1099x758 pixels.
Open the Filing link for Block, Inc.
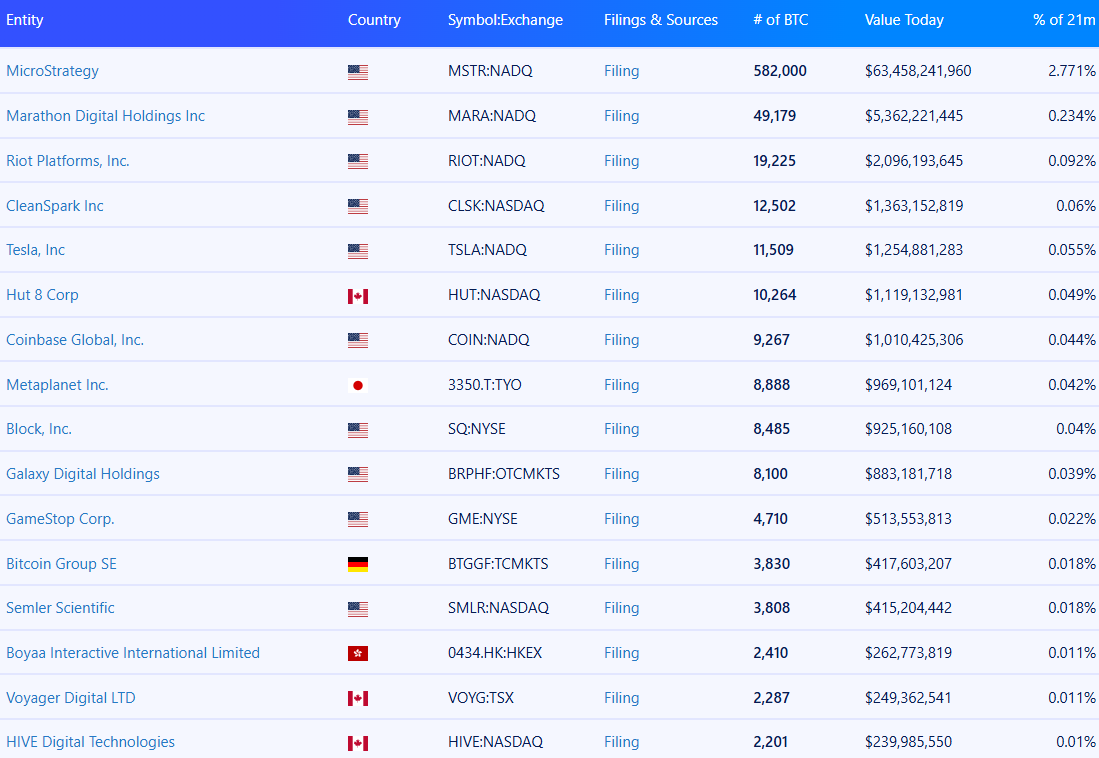622,428
